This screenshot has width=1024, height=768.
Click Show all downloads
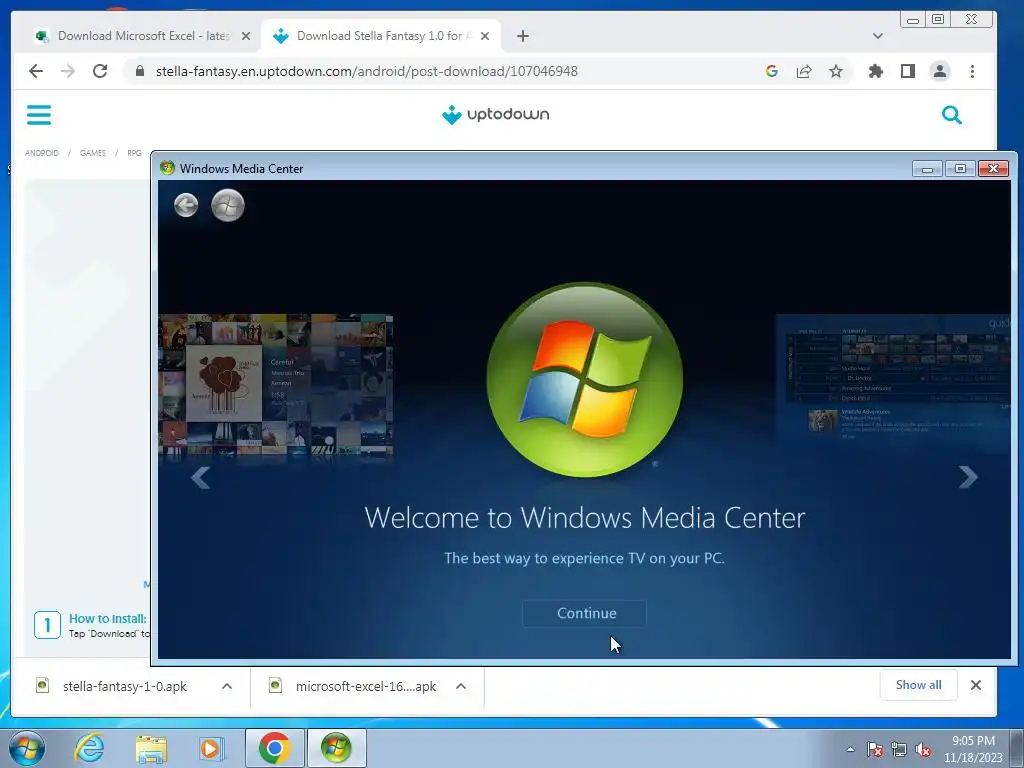coord(918,685)
